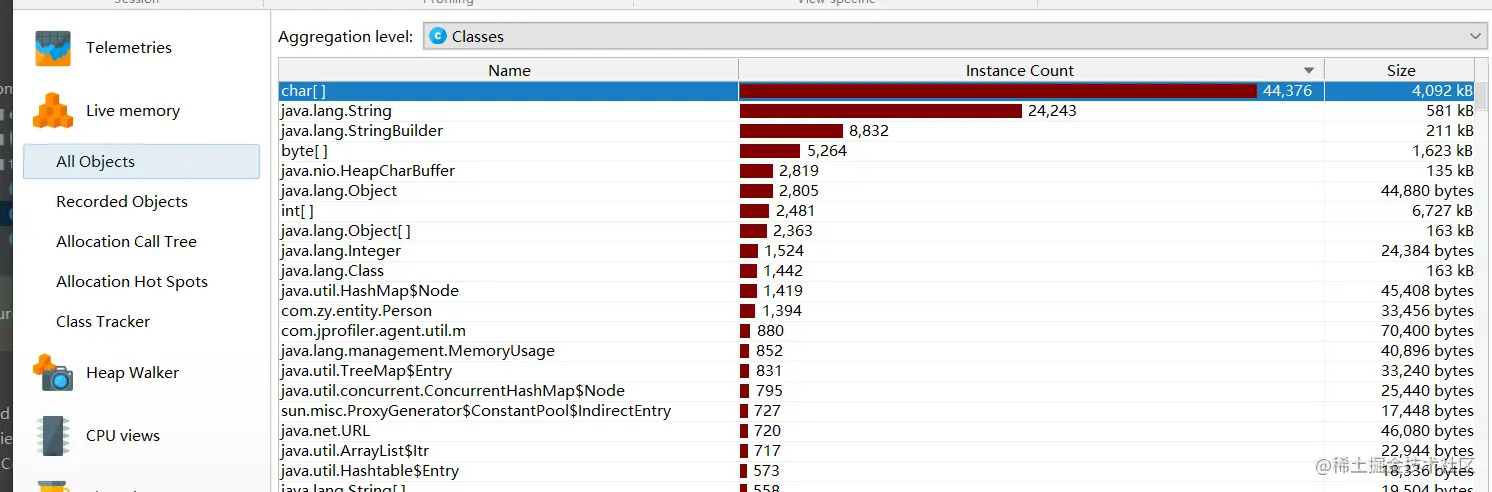Select the byte[ ] class row
This screenshot has height=492, width=1492.
878,151
